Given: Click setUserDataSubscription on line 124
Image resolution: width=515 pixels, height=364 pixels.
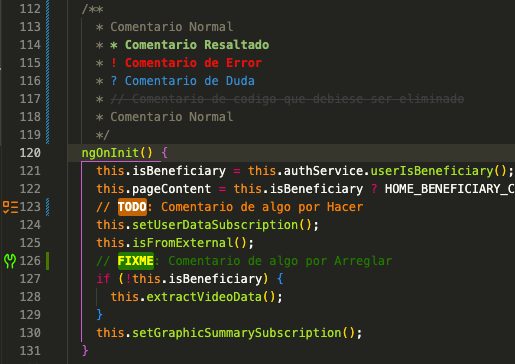Looking at the screenshot, I should point(215,225).
